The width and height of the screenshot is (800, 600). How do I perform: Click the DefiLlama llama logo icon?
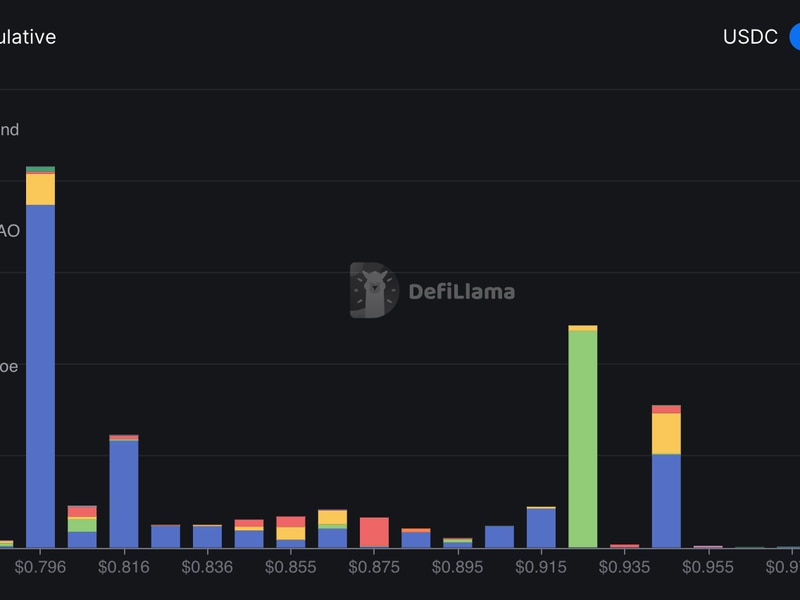click(x=373, y=291)
